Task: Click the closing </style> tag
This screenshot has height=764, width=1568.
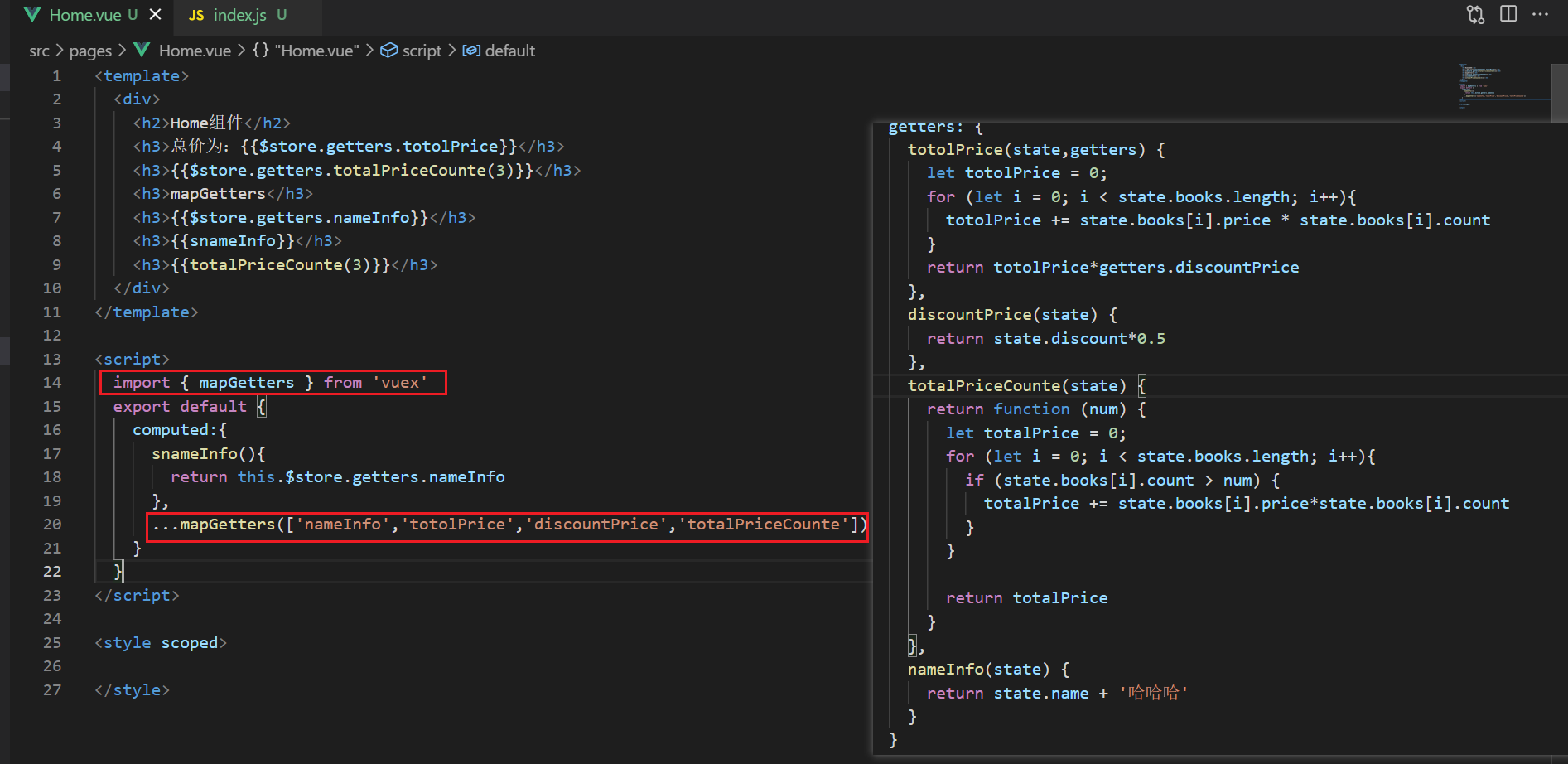Action: coord(133,690)
